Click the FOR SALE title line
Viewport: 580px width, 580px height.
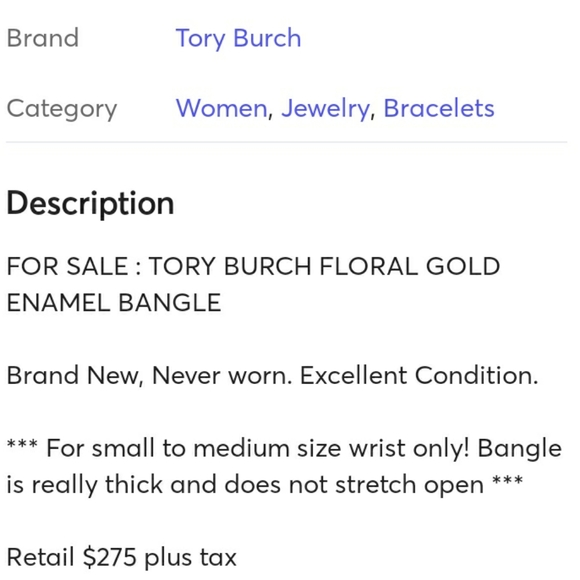pyautogui.click(x=253, y=266)
